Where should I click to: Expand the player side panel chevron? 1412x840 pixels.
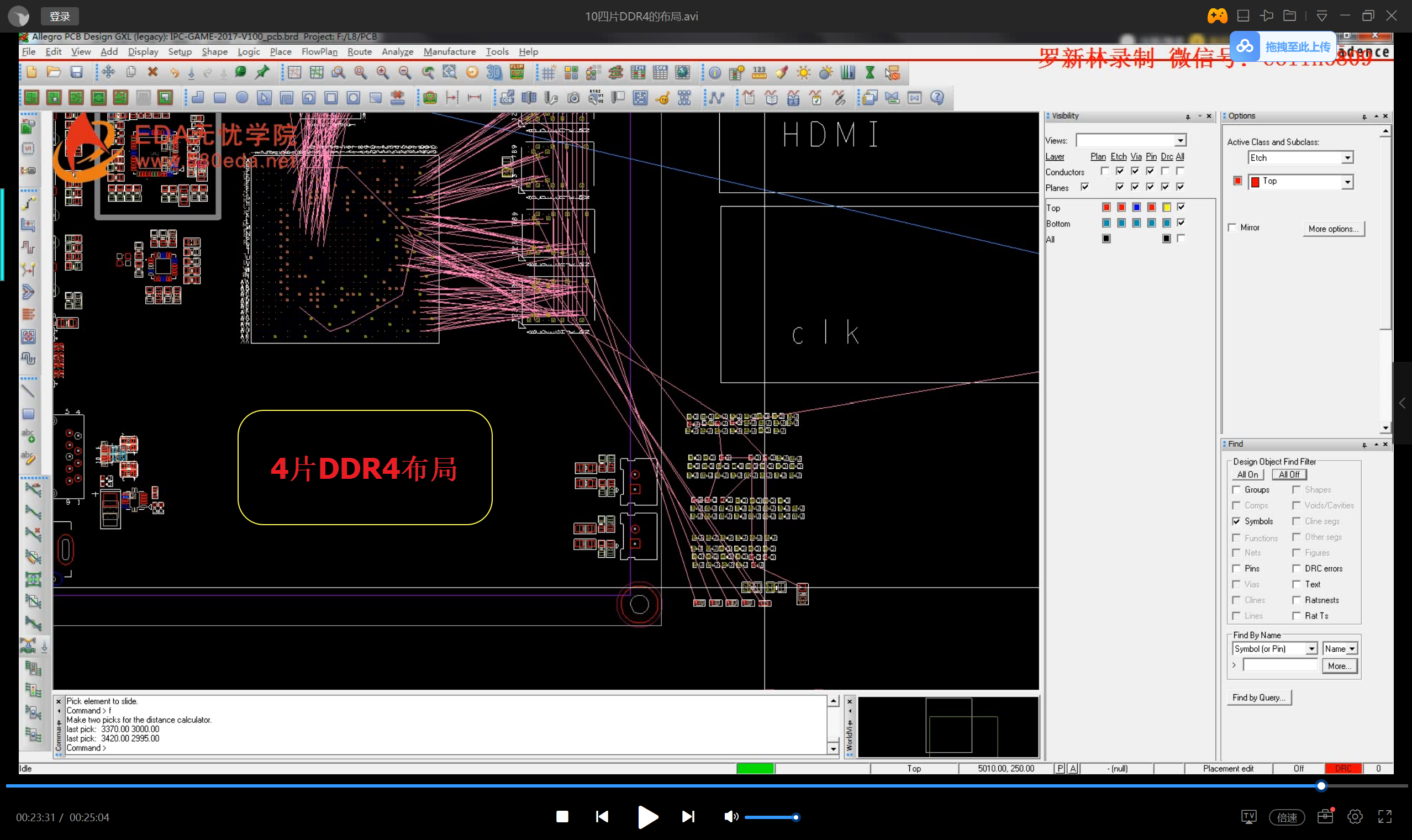coord(1403,403)
